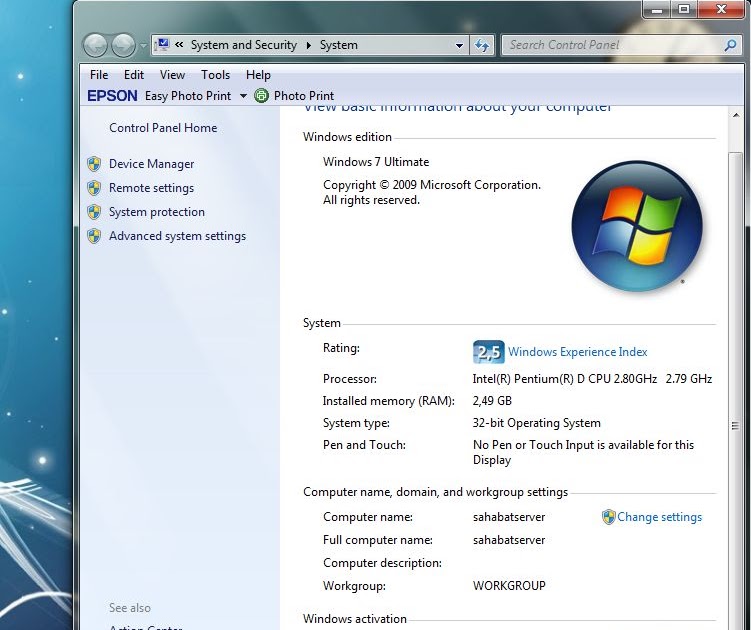Viewport: 751px width, 630px height.
Task: Click installed memory value 2,49 GB
Action: pos(492,401)
